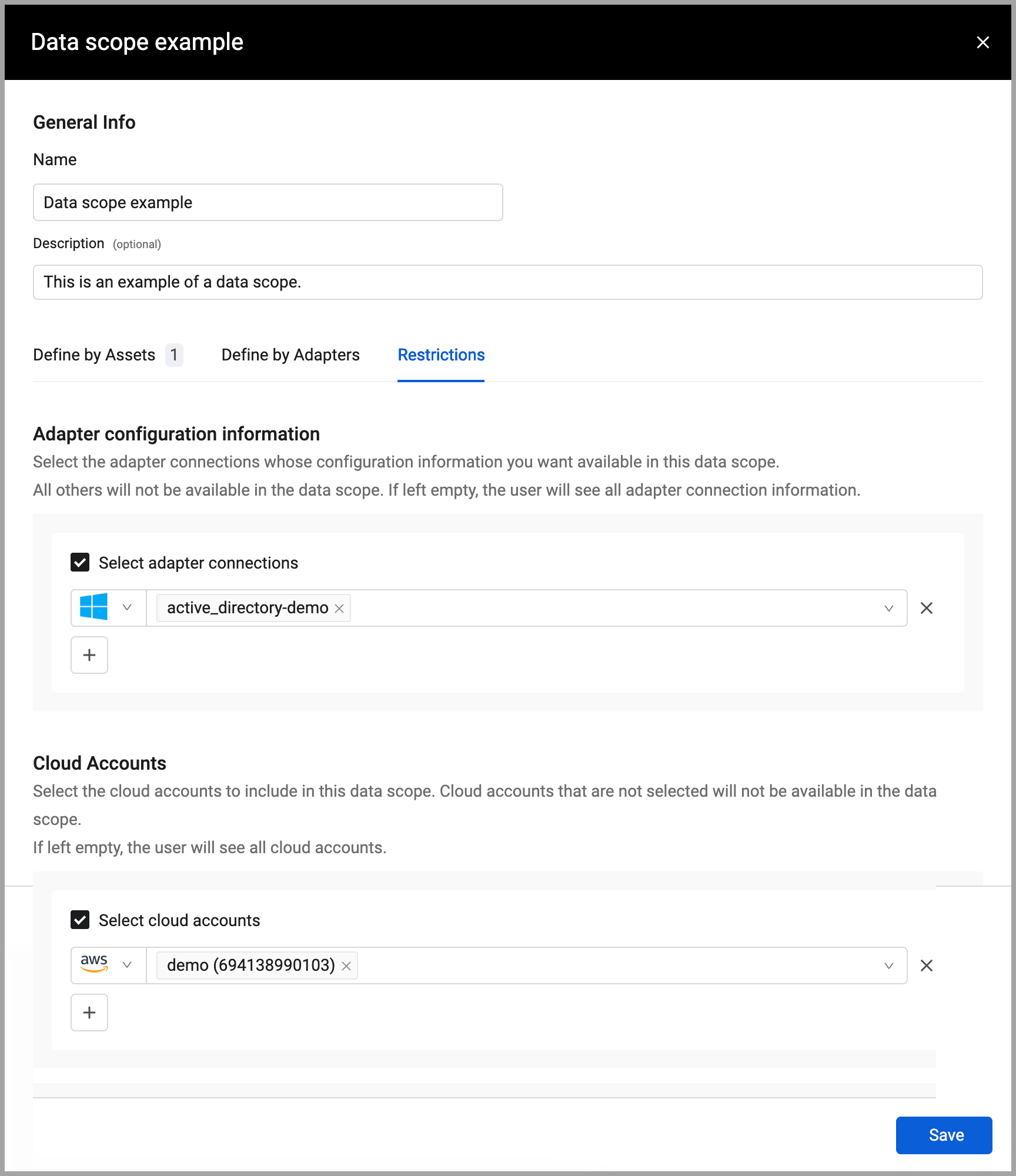Uncheck Select adapter connections
1016x1176 pixels.
(80, 562)
